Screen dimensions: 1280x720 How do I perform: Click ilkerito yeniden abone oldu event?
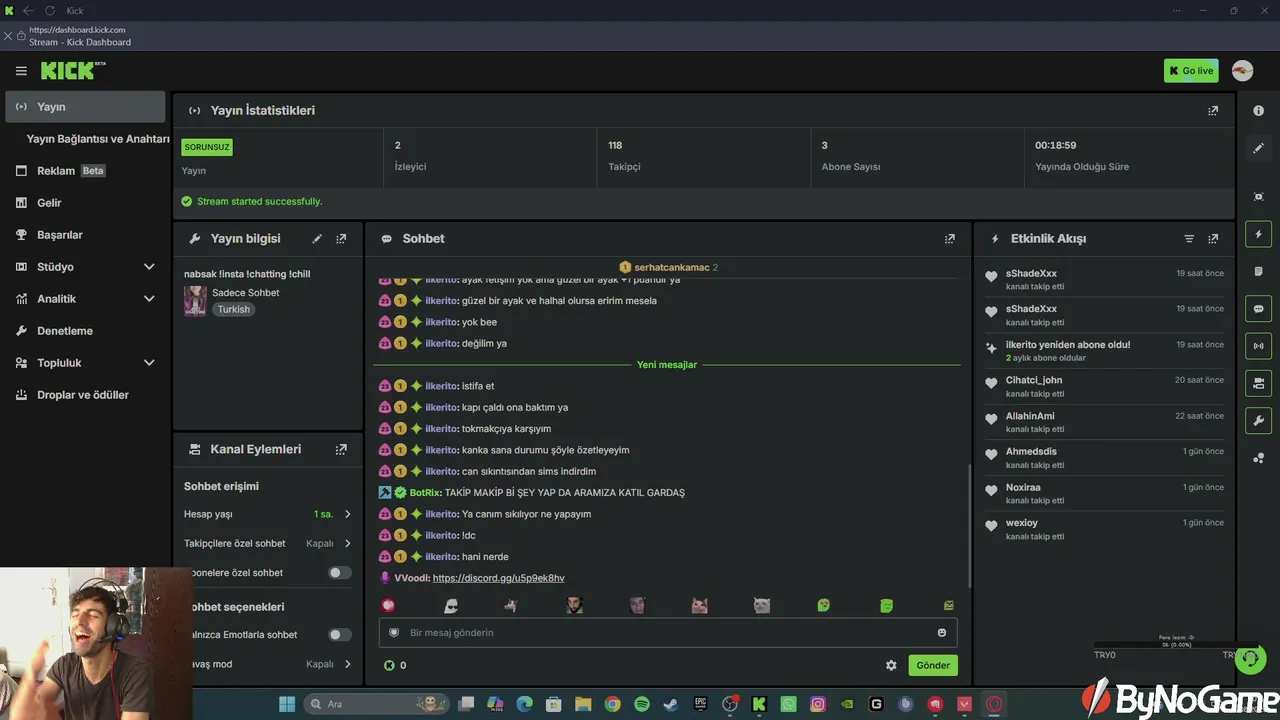click(x=1068, y=345)
